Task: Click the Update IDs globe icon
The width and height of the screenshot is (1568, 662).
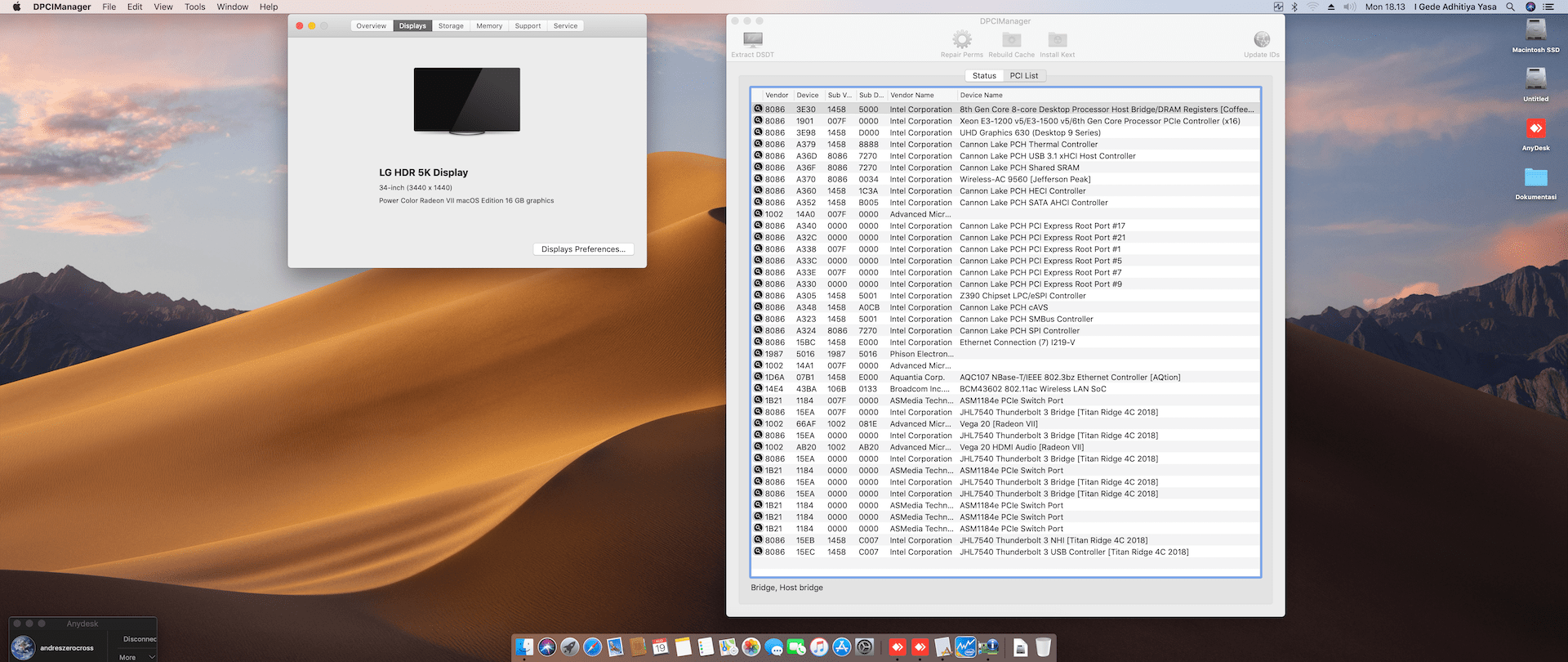Action: click(1261, 40)
